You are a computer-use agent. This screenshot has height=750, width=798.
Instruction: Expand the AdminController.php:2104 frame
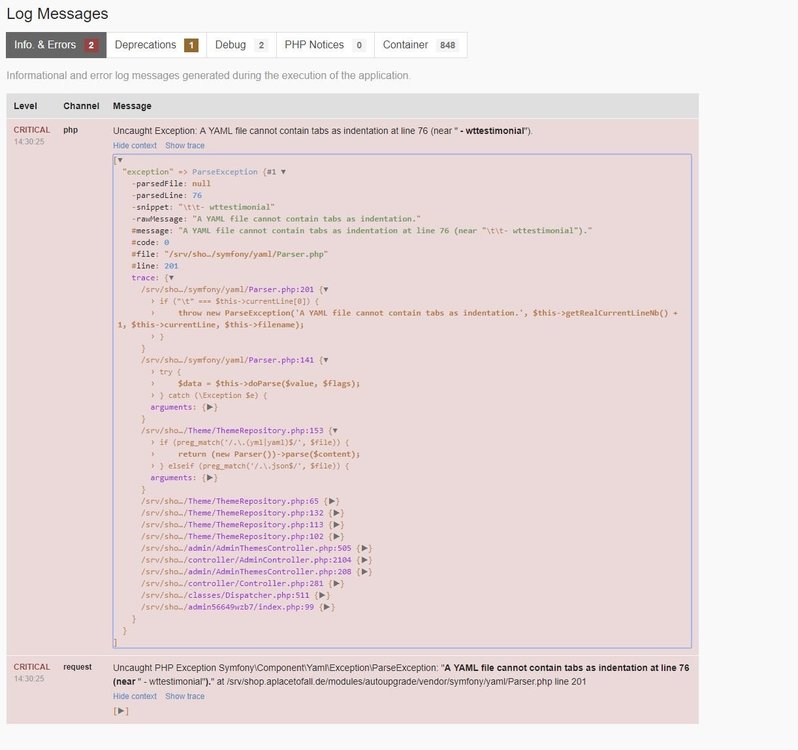point(364,560)
